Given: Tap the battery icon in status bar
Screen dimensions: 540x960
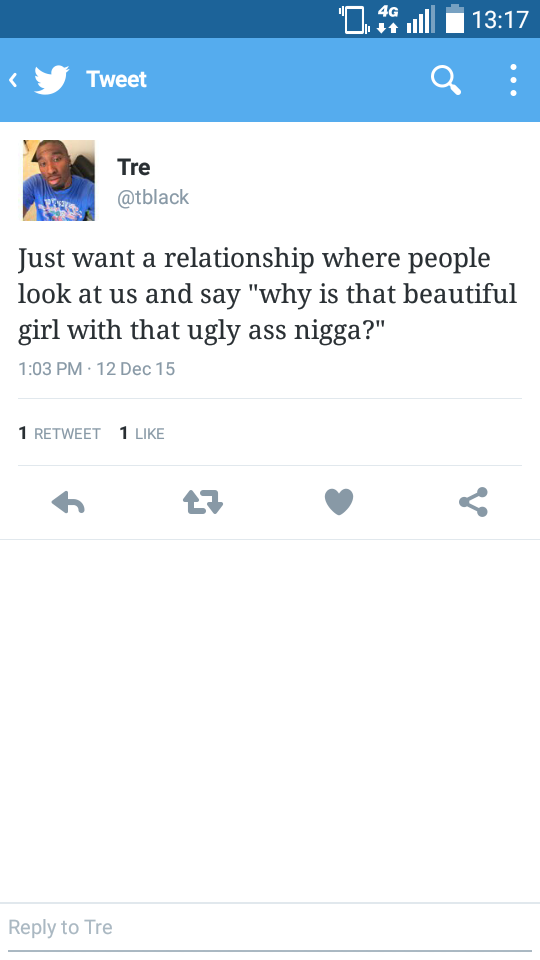Looking at the screenshot, I should point(454,18).
